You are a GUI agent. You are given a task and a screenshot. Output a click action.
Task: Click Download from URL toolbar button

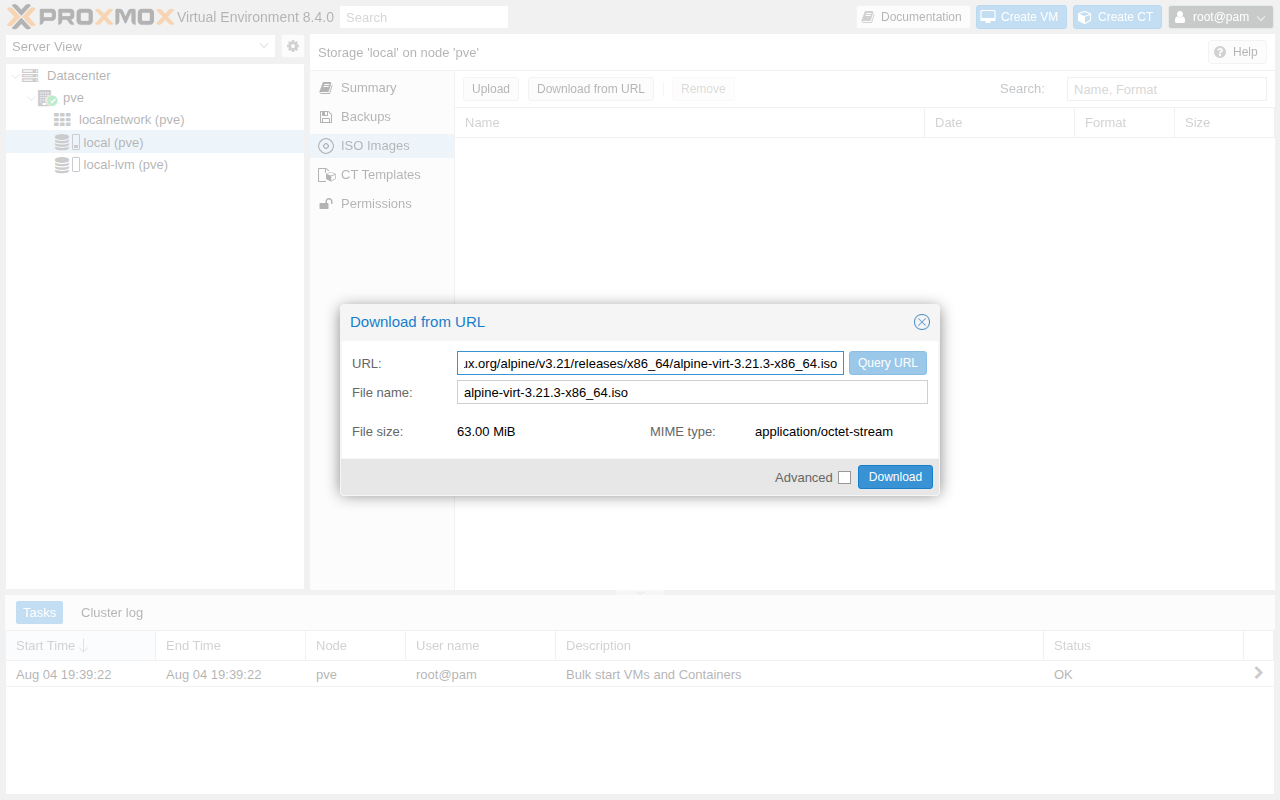coord(591,89)
